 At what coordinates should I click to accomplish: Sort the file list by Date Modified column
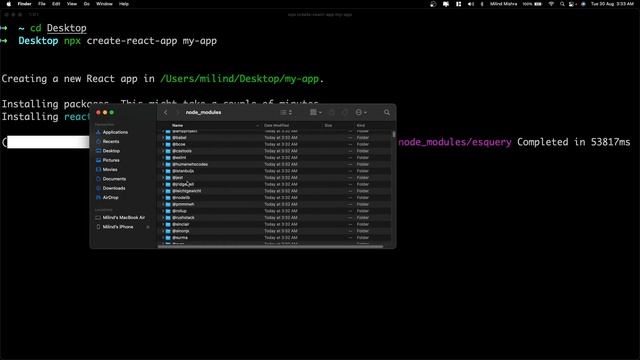point(276,125)
